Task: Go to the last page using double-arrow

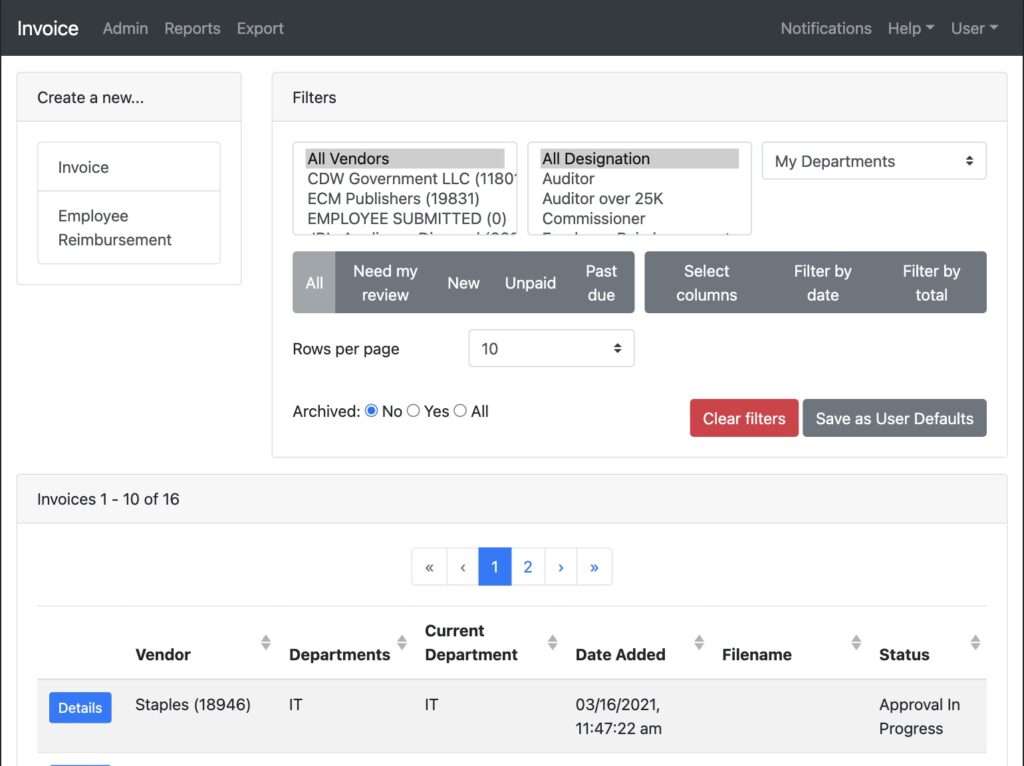Action: (x=594, y=567)
